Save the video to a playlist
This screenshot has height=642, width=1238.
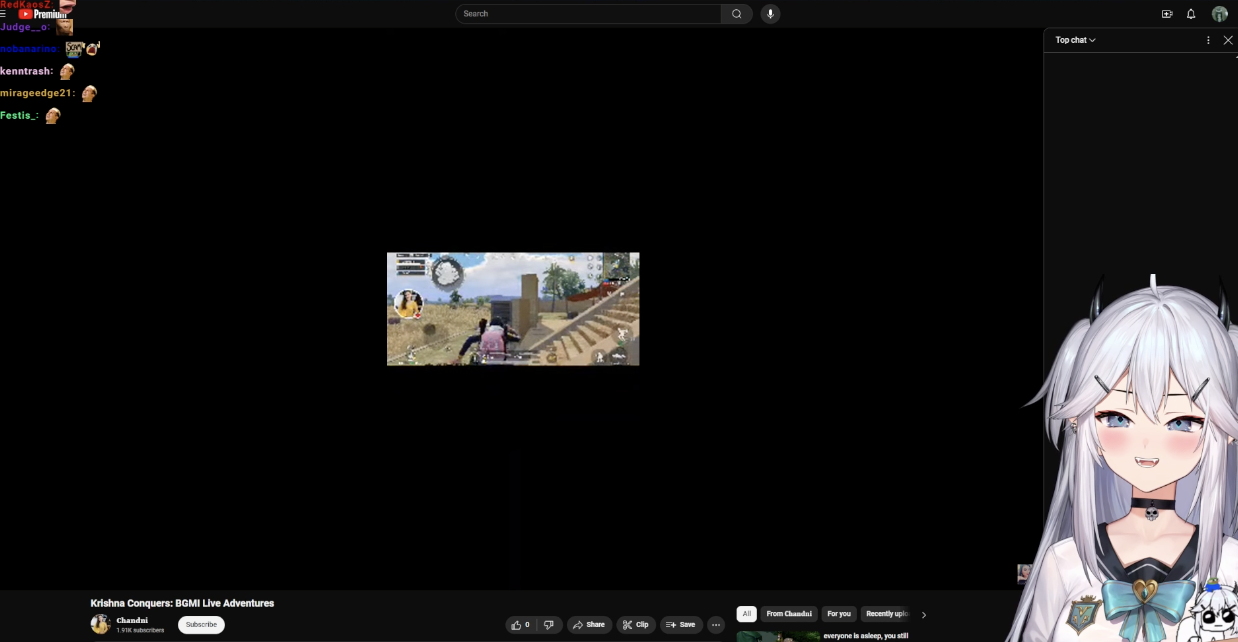coord(681,625)
